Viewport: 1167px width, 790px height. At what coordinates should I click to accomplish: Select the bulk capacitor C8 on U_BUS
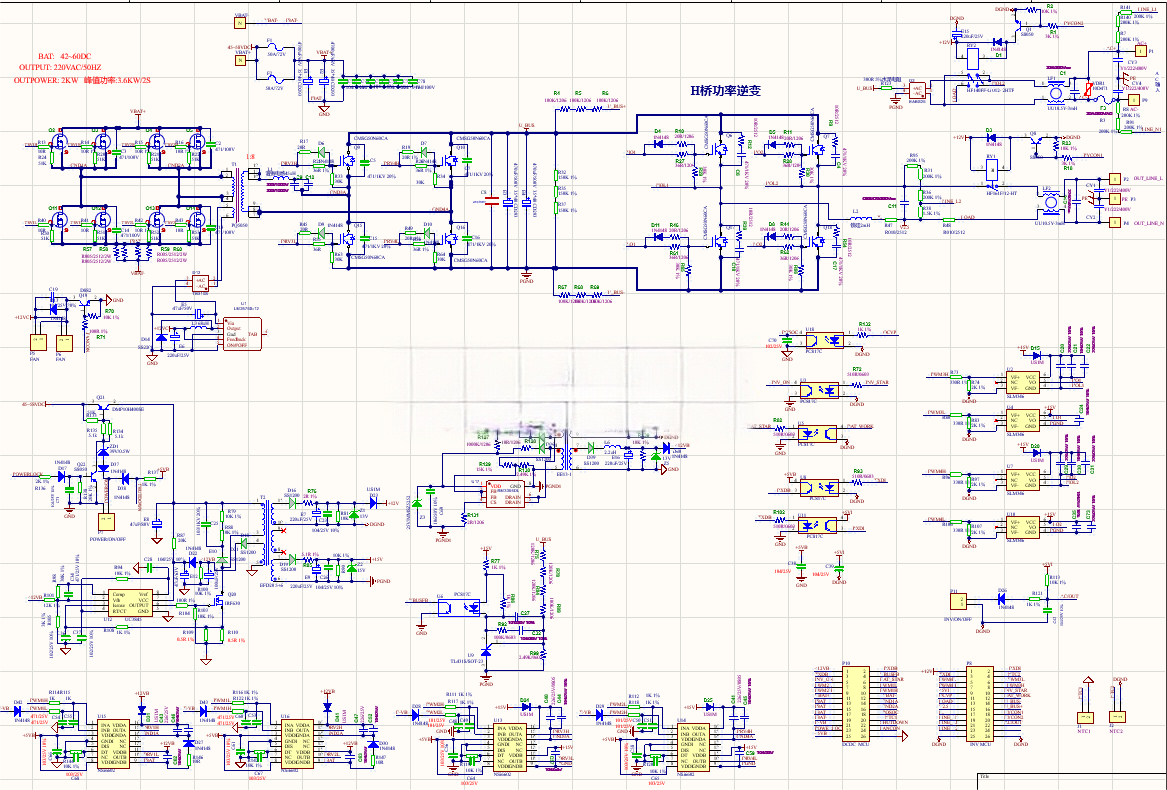[x=491, y=202]
